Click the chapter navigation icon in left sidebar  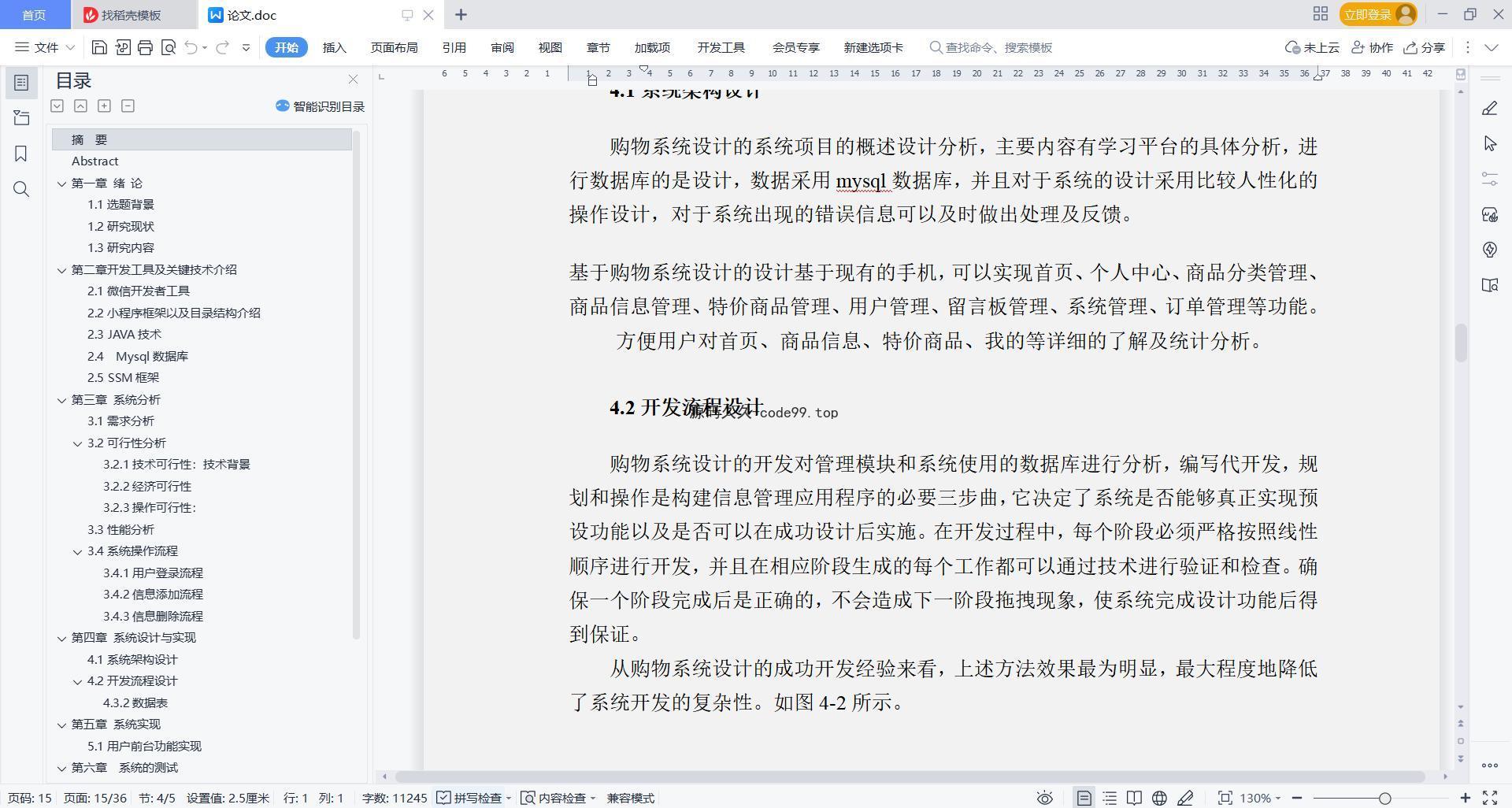coord(21,118)
